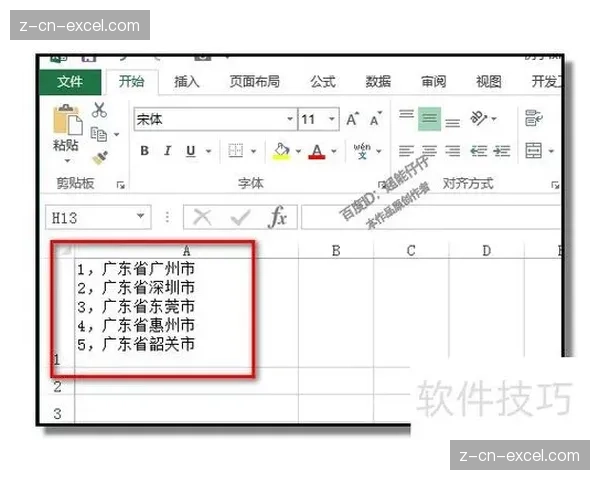Click the Paste clipboard icon
Screen dimensions: 600x480
pyautogui.click(x=67, y=119)
